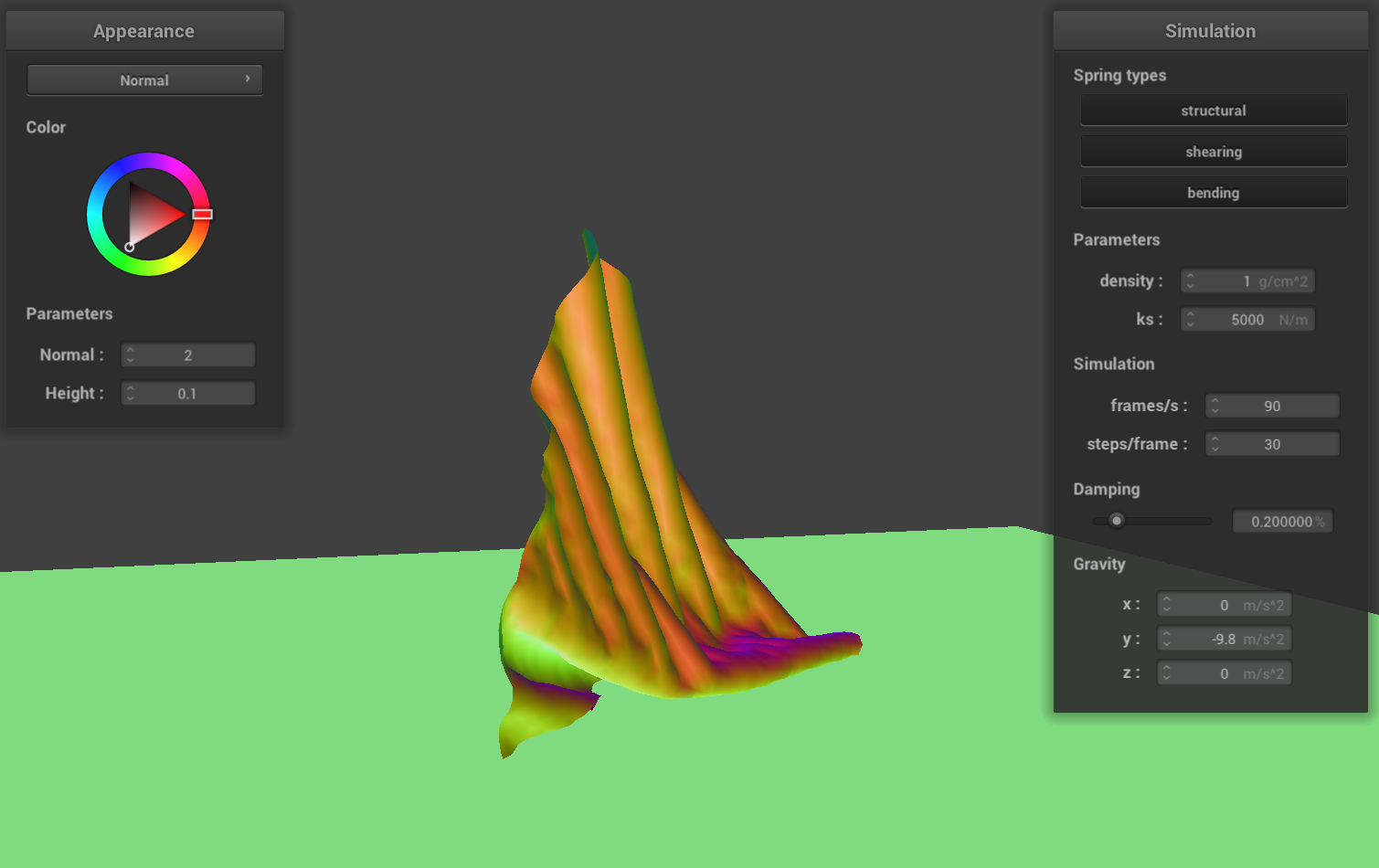Click the Gravity z stepper arrows
Screen dimensions: 1379x868
[1166, 674]
